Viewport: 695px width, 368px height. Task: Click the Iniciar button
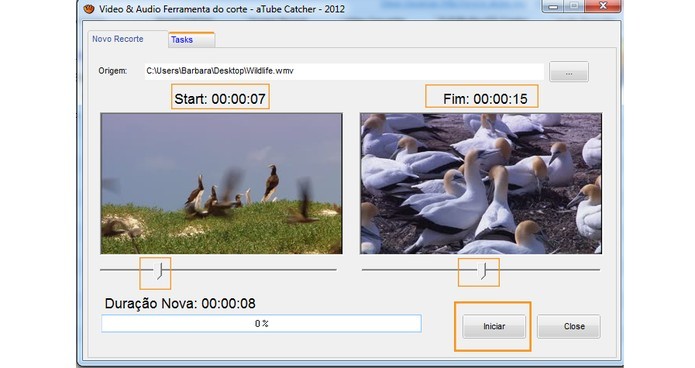(x=494, y=326)
